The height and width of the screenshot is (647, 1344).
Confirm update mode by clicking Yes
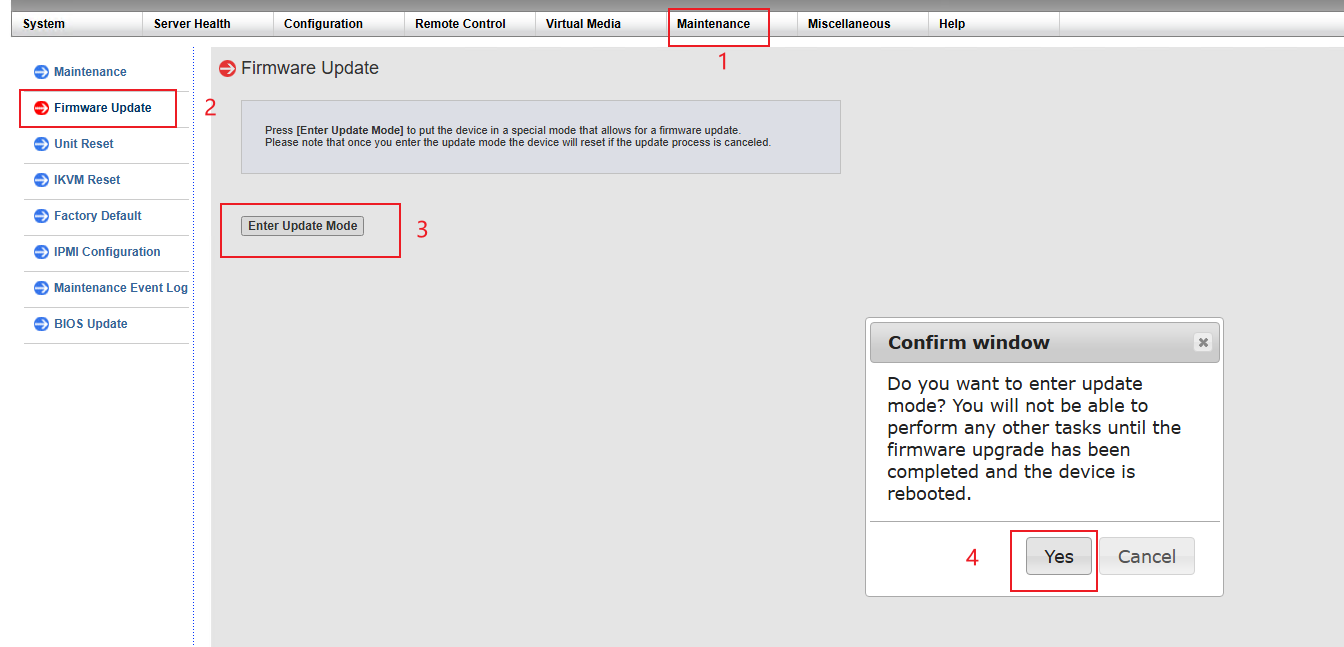coord(1059,557)
